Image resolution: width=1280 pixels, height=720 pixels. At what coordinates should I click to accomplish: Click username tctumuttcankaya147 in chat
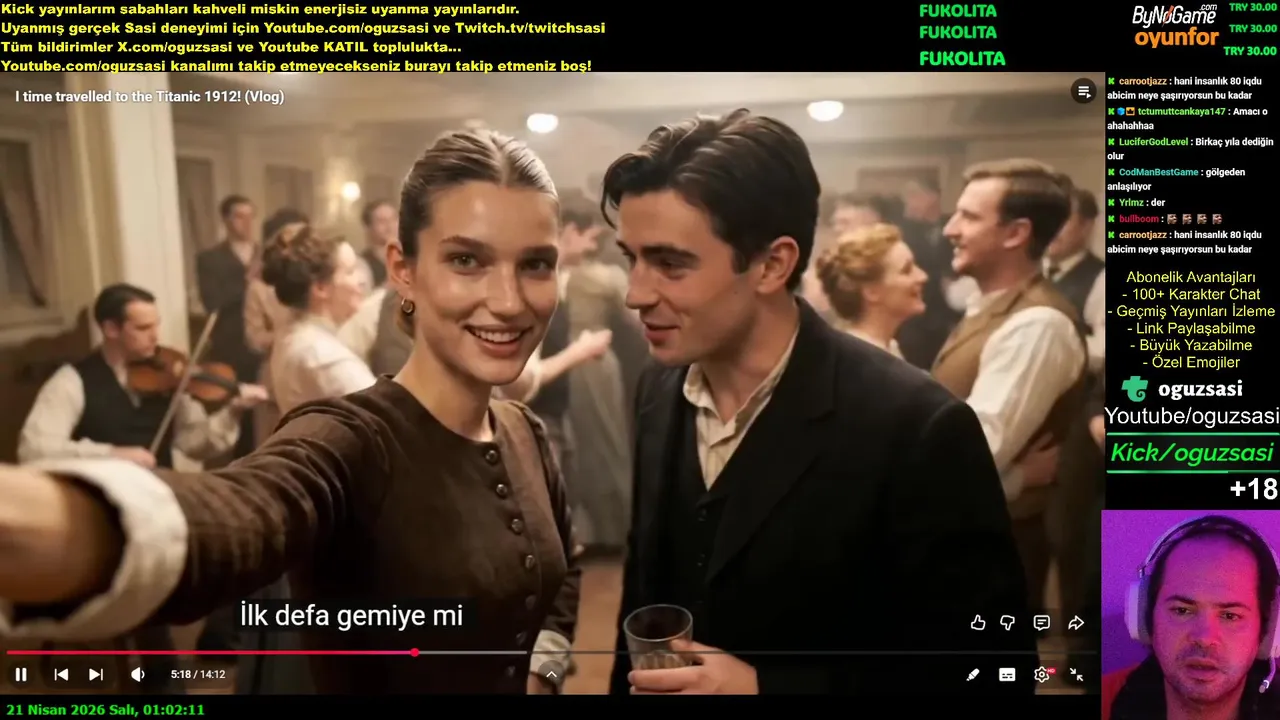1183,111
